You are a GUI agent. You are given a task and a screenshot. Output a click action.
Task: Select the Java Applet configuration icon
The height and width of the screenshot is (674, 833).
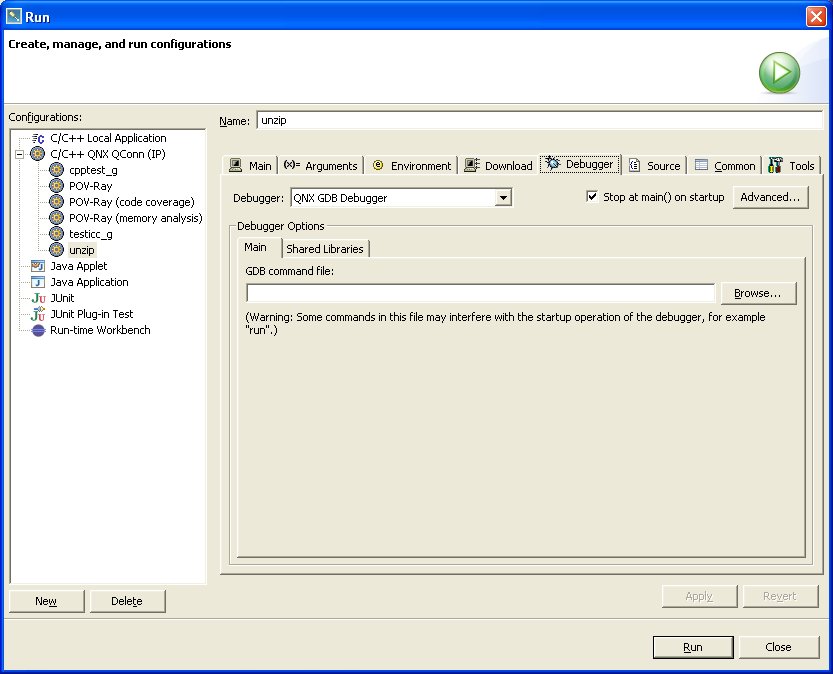coord(37,266)
